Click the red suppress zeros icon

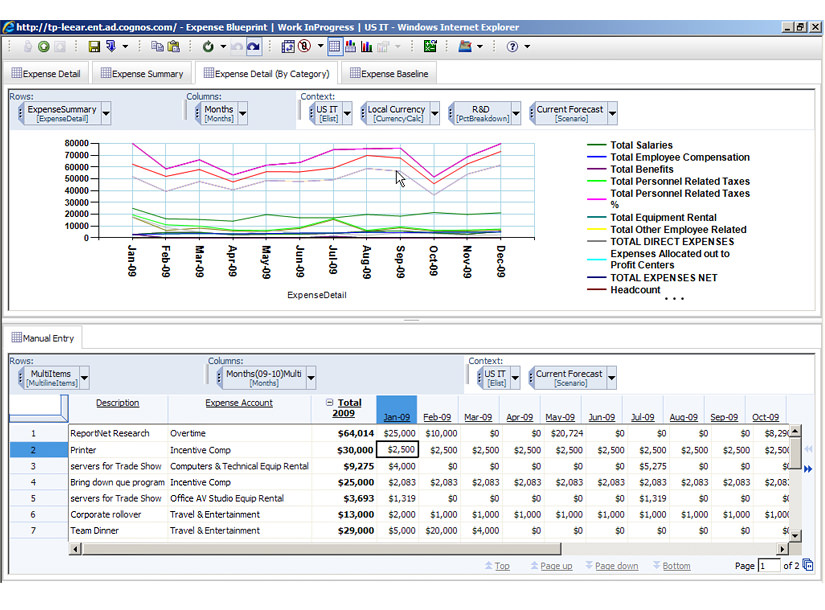pos(305,47)
